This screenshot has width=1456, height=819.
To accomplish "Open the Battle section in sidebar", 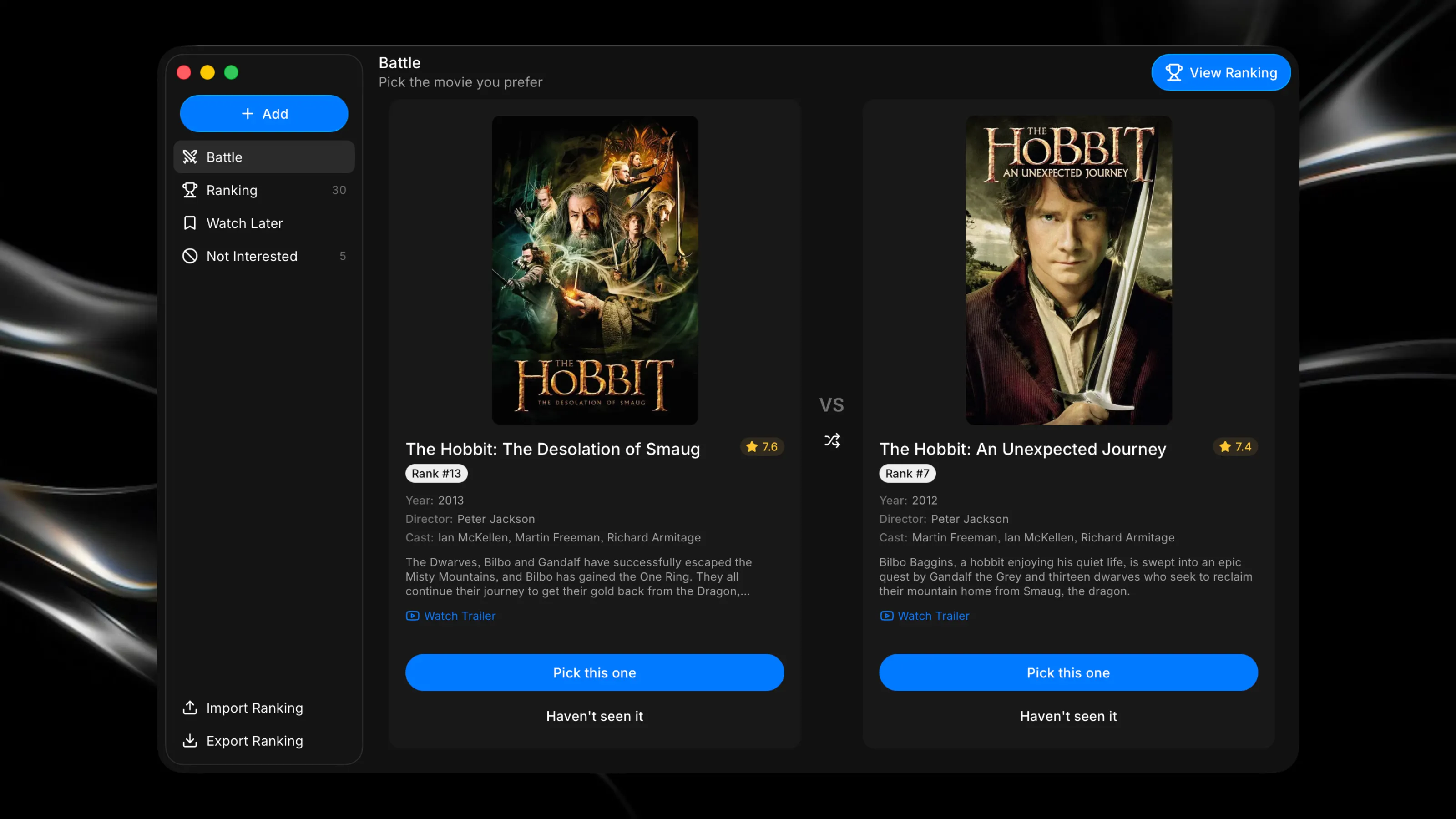I will click(x=264, y=157).
